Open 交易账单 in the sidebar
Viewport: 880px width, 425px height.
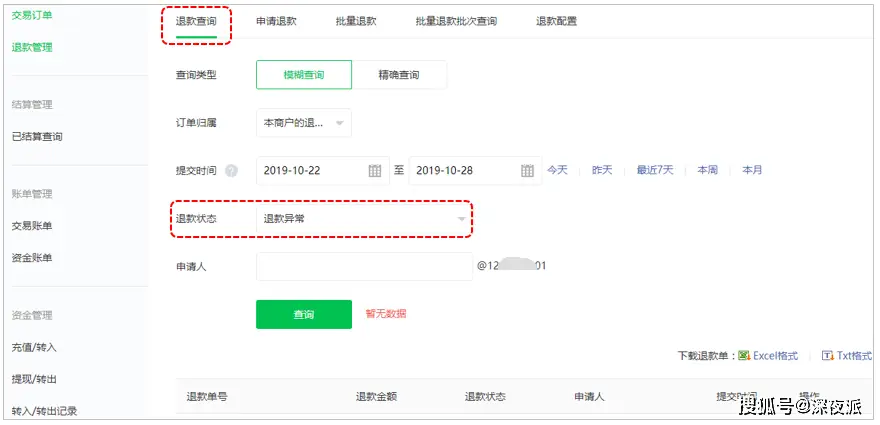(32, 226)
